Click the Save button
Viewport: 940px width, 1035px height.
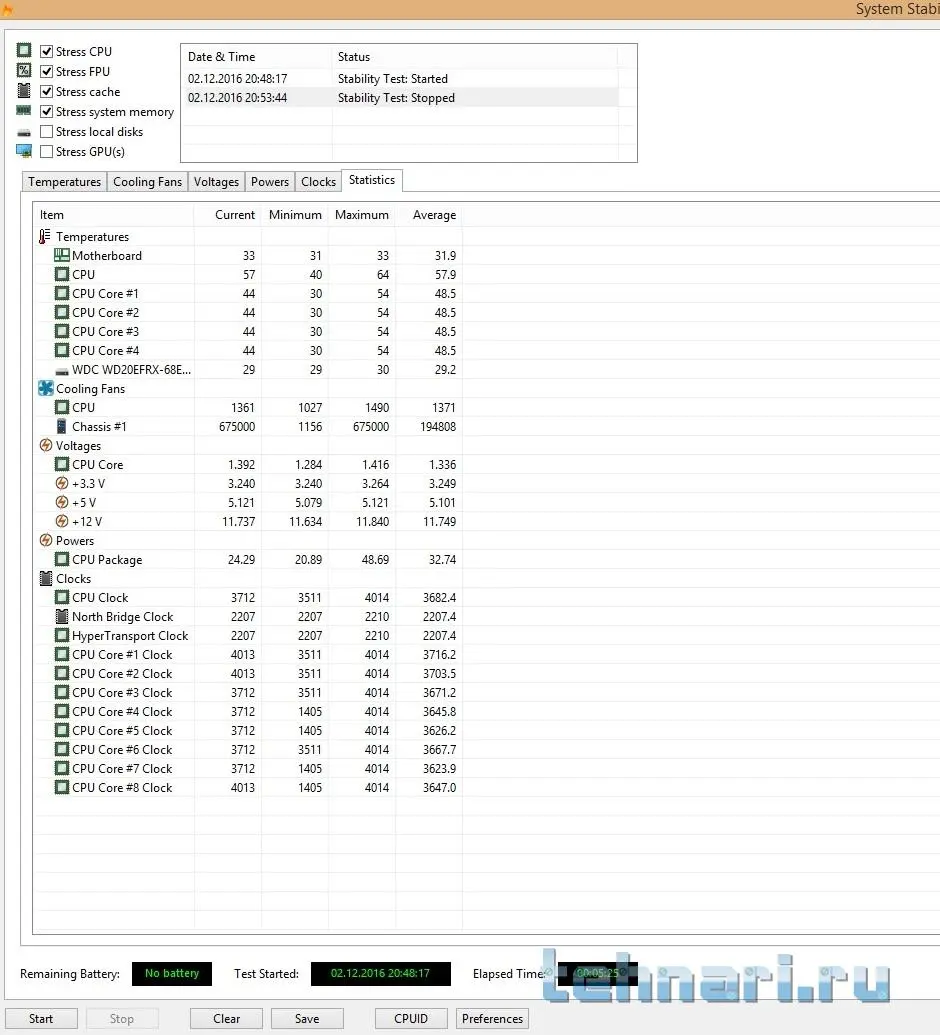click(307, 1018)
